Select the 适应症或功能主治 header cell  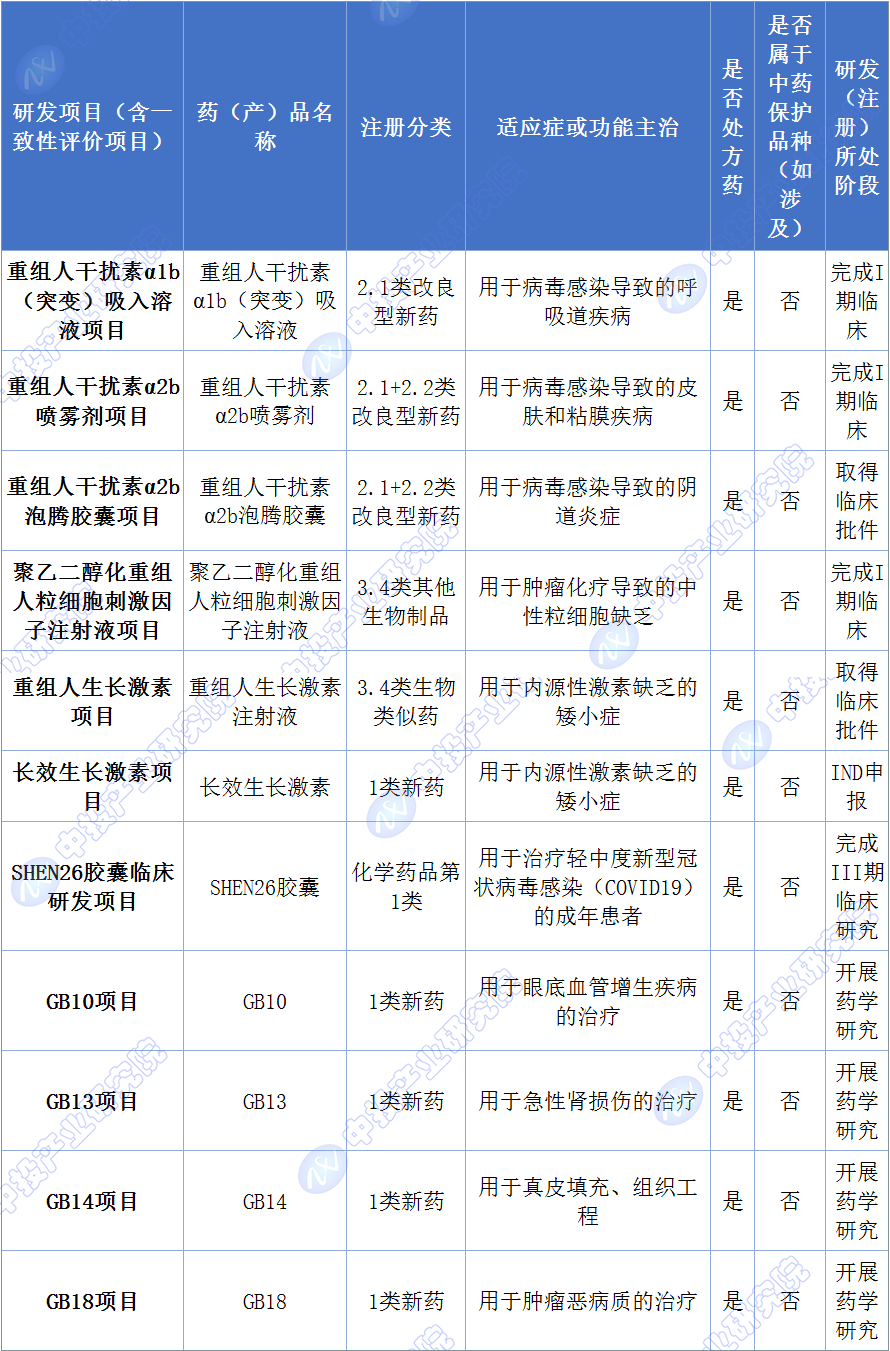[x=587, y=127]
